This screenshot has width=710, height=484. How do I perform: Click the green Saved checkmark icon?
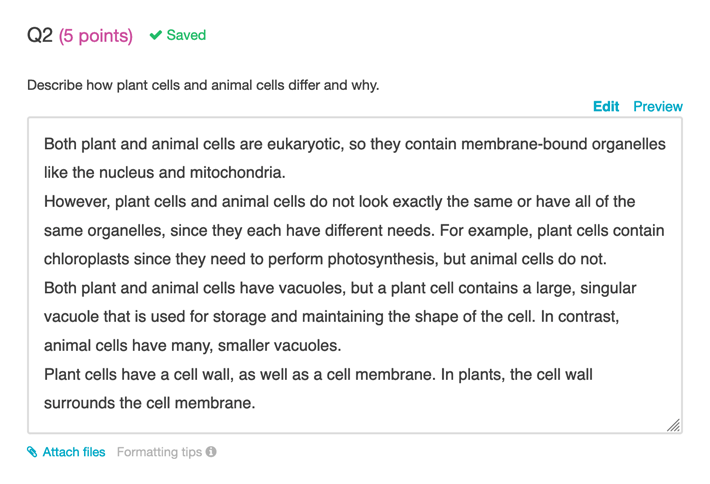pyautogui.click(x=156, y=35)
